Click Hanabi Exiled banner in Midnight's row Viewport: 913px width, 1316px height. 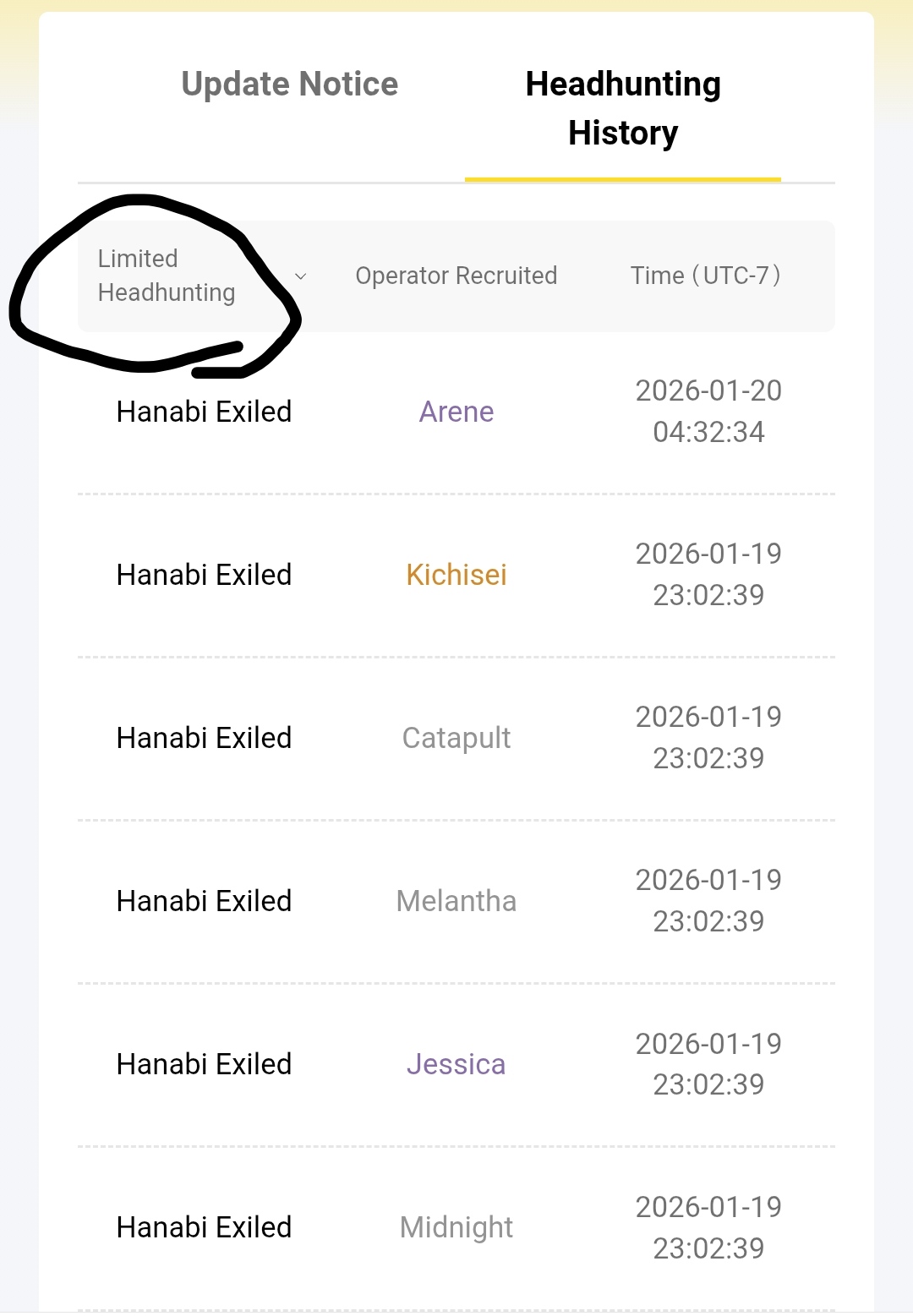coord(204,1227)
